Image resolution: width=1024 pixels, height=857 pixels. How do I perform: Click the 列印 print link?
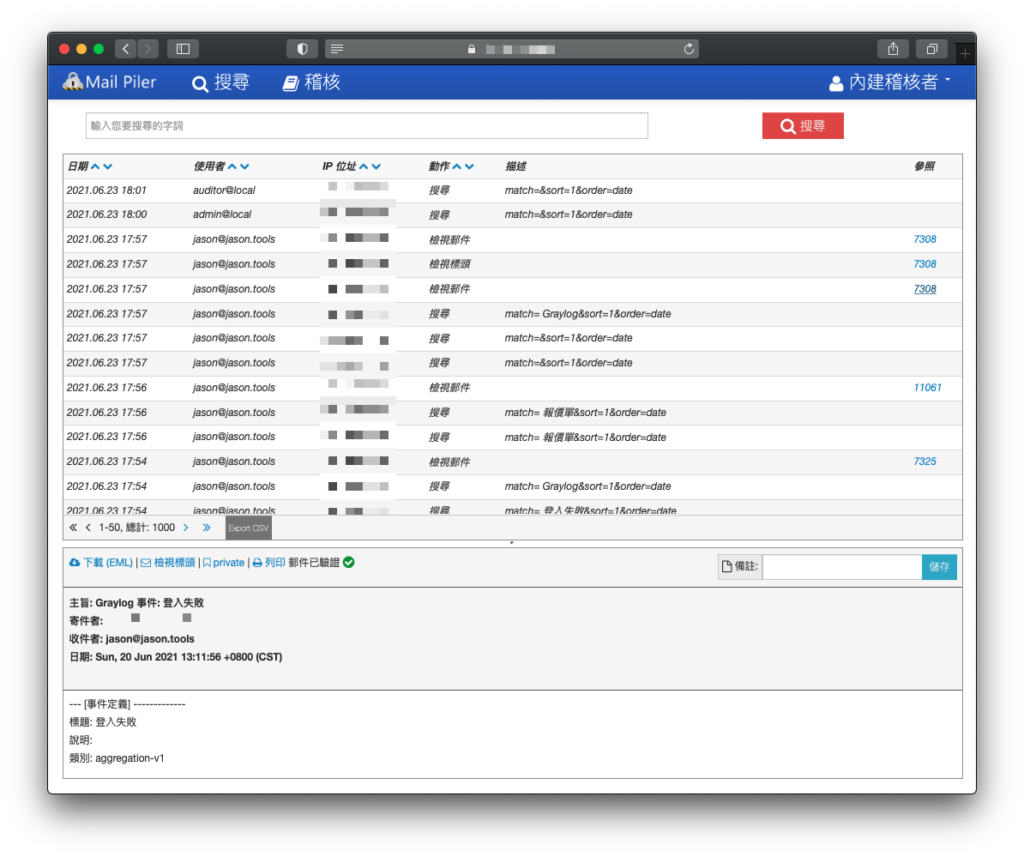pos(269,562)
